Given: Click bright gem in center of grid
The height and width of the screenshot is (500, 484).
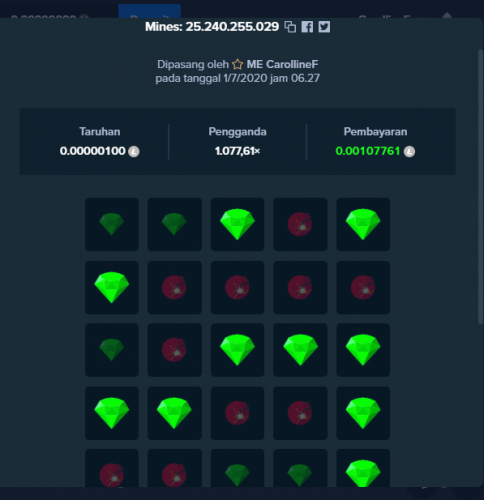Looking at the screenshot, I should pos(237,350).
